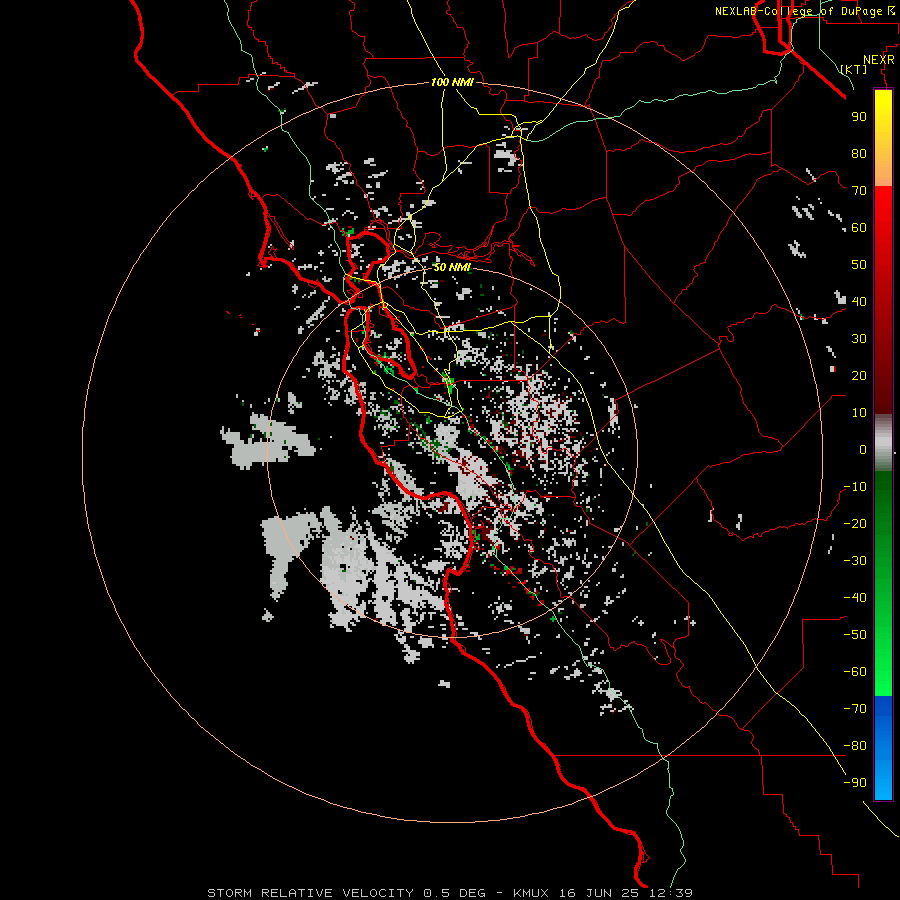Select the "-30" value on the velocity scale
Viewport: 900px width, 900px height.
[x=855, y=561]
